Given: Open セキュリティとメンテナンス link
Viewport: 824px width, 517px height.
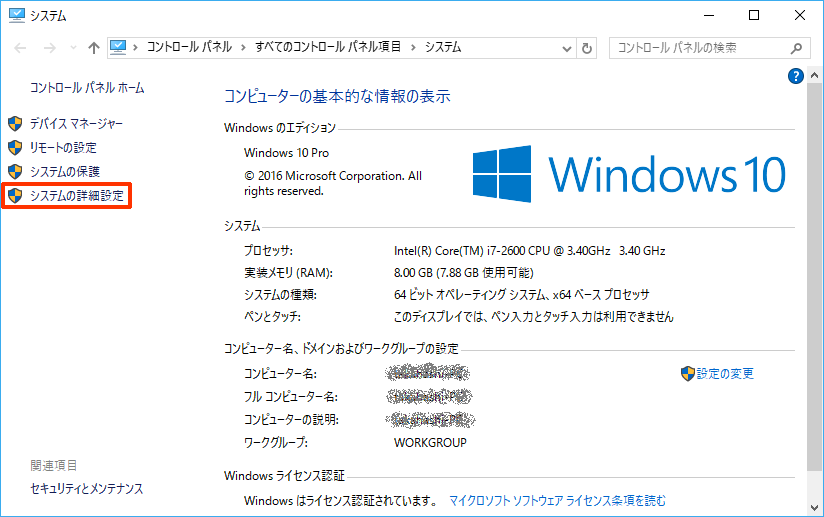Looking at the screenshot, I should pyautogui.click(x=87, y=489).
